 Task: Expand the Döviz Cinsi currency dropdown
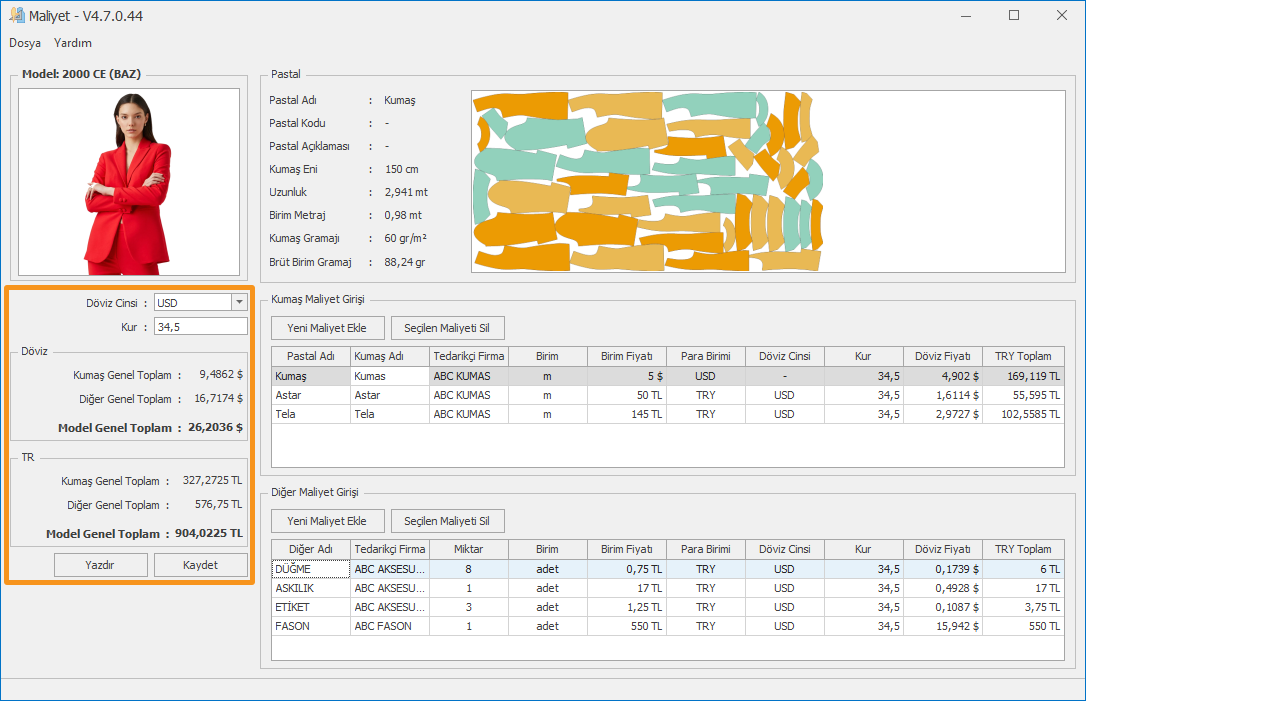pyautogui.click(x=239, y=303)
